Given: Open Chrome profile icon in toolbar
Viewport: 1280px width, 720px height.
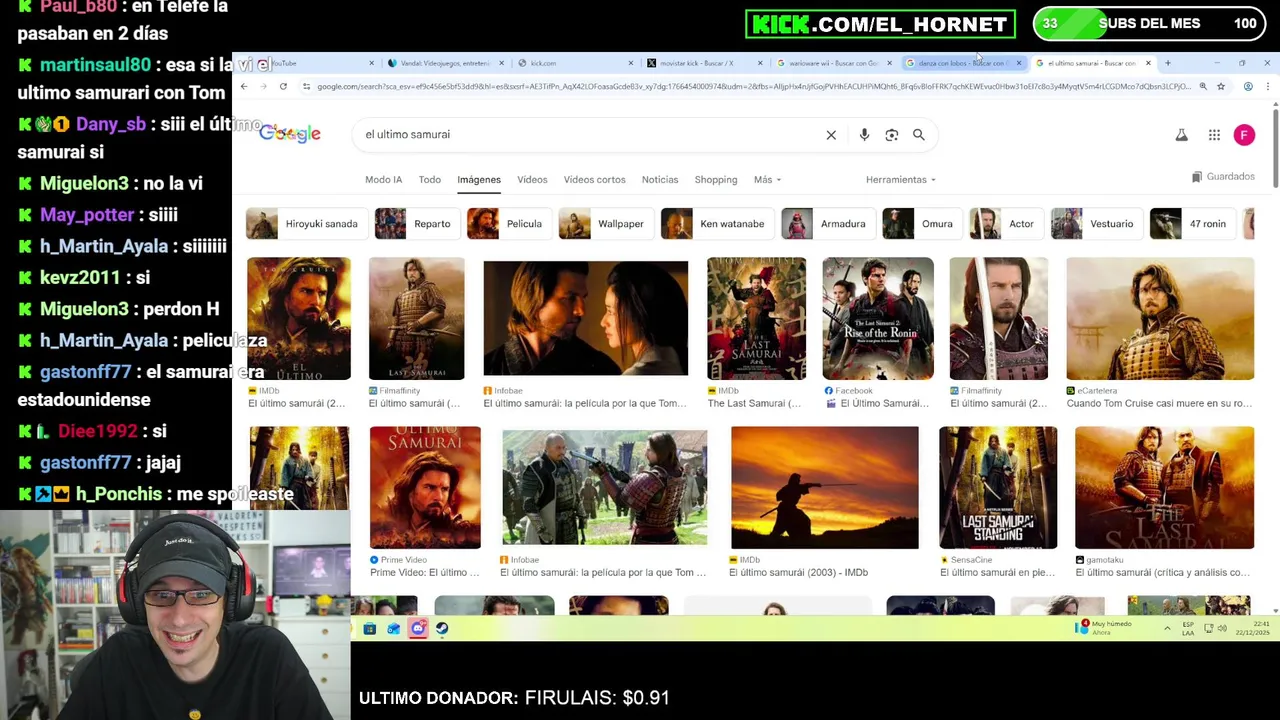Looking at the screenshot, I should (1248, 87).
